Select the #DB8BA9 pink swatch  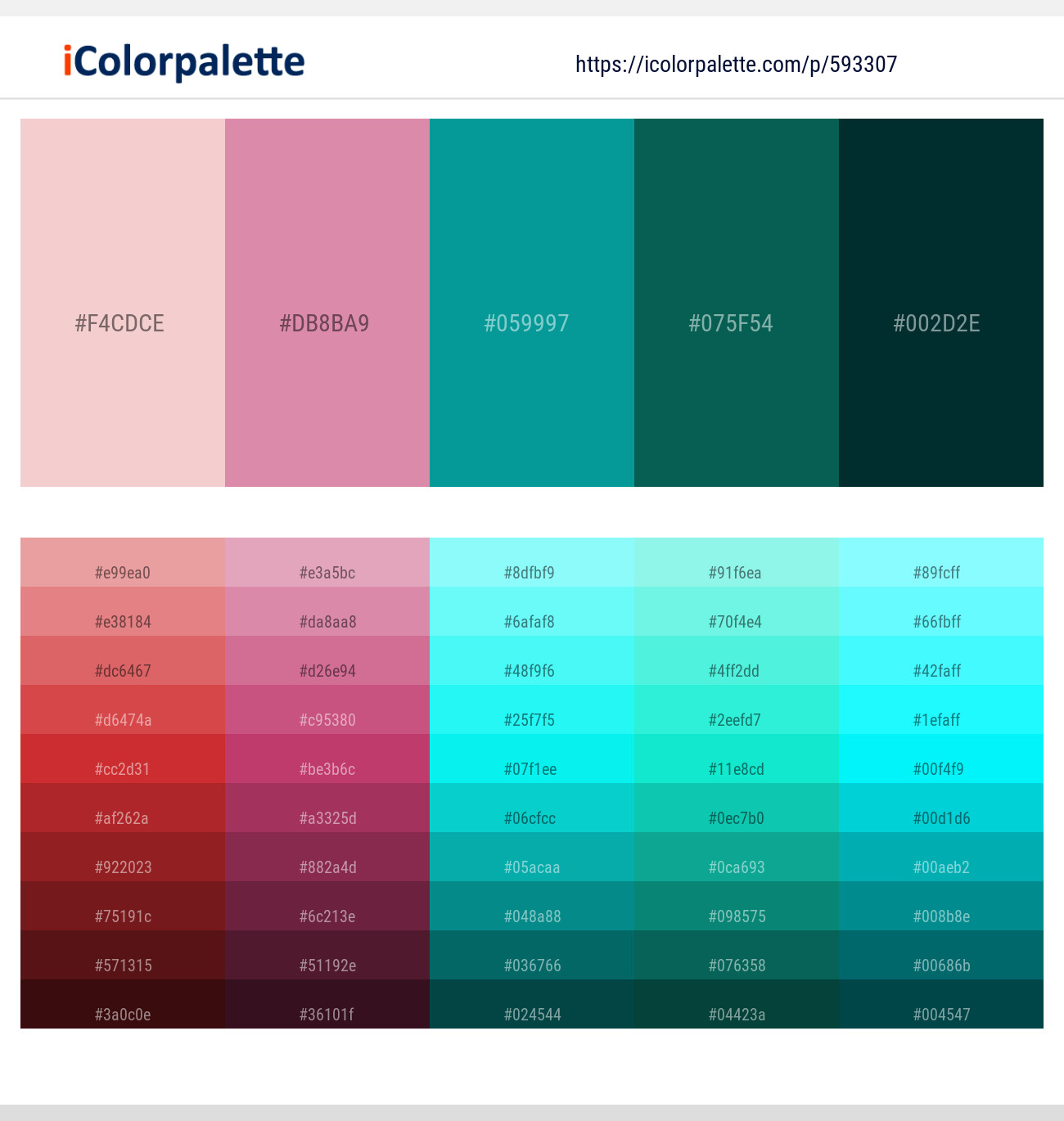click(x=327, y=303)
